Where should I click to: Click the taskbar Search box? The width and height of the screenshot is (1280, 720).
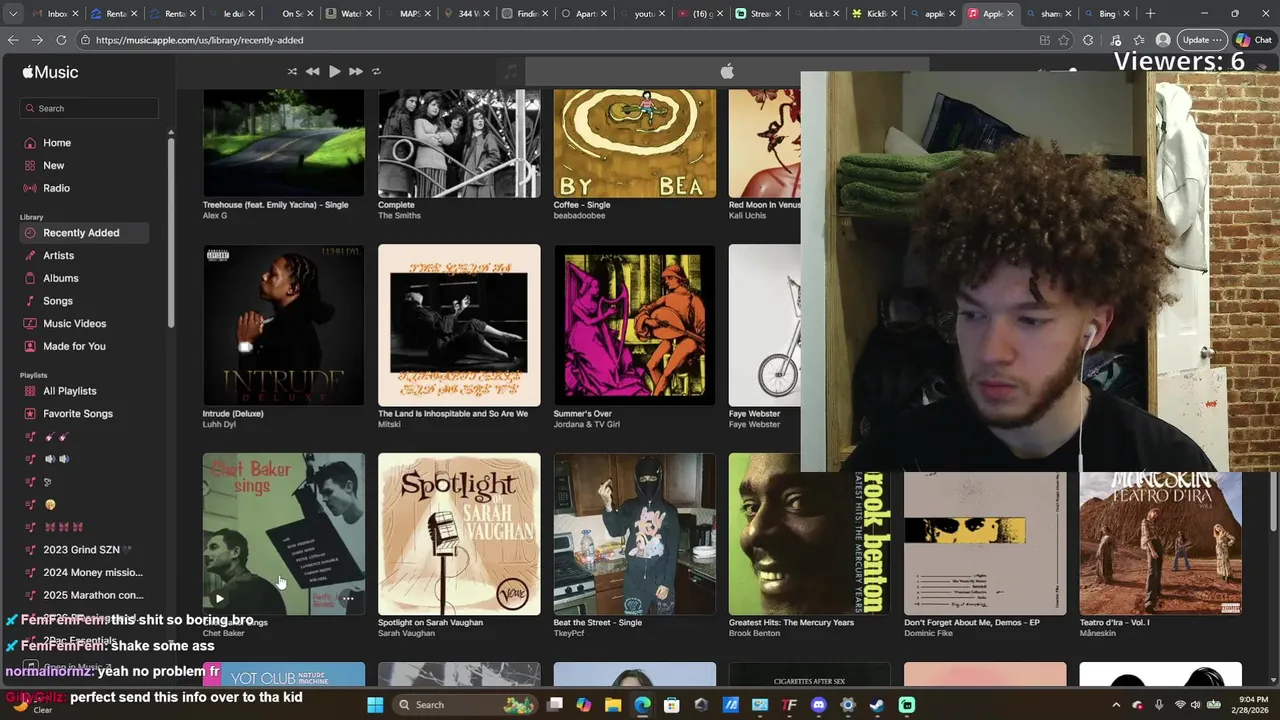465,705
